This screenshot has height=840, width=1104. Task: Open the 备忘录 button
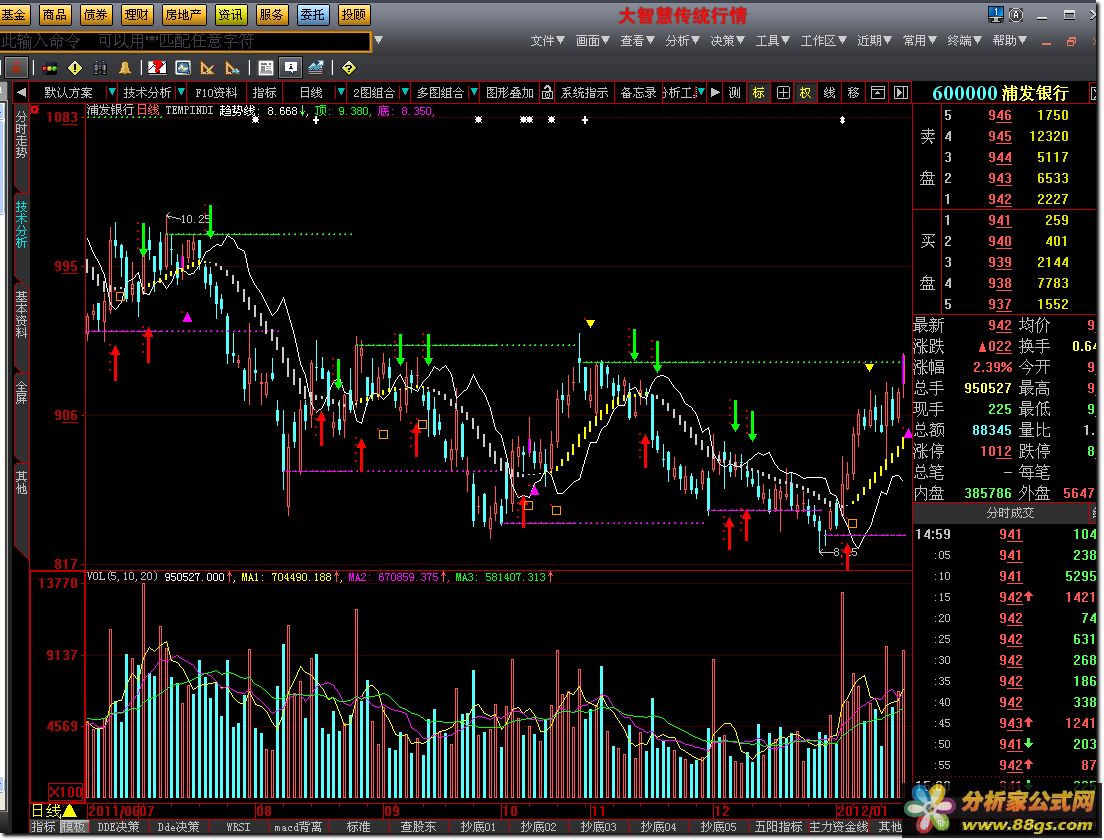[x=638, y=92]
